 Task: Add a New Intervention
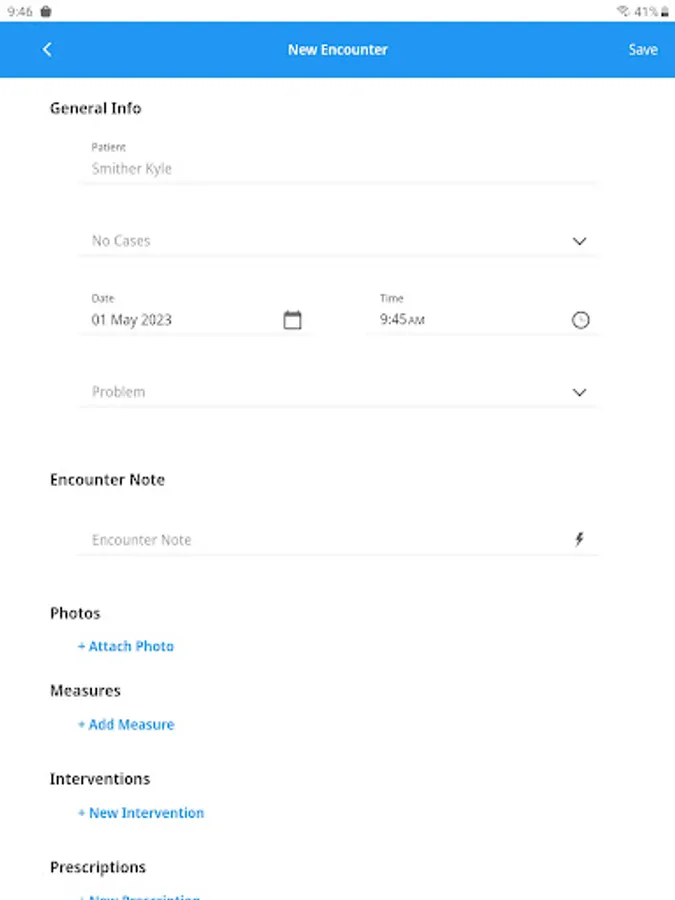click(141, 813)
